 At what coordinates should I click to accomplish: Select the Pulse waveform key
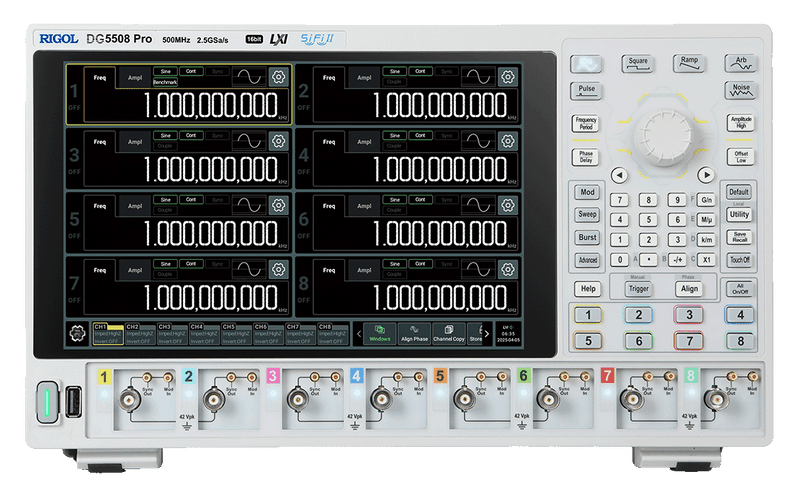[586, 91]
